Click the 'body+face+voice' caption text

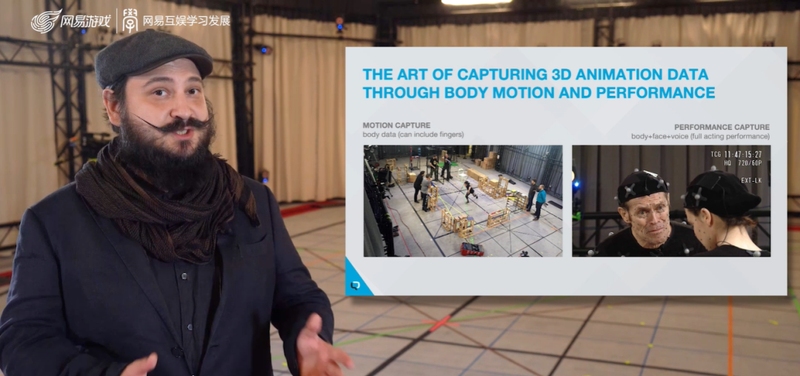[x=700, y=136]
